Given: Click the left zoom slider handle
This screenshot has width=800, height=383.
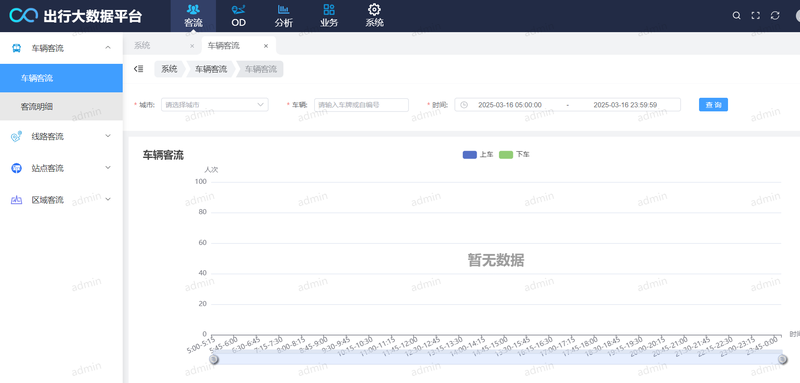Looking at the screenshot, I should tap(214, 360).
